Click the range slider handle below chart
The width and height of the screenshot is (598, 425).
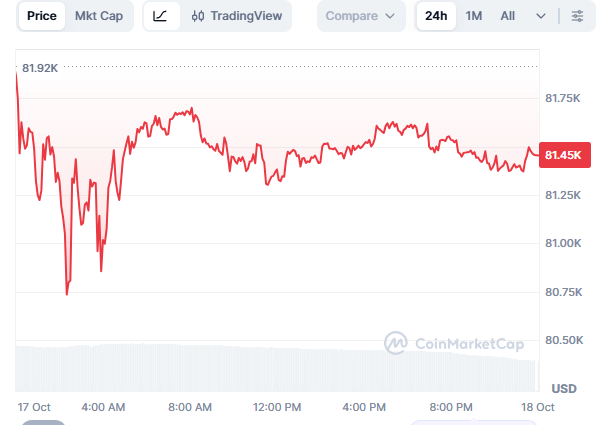tap(43, 422)
